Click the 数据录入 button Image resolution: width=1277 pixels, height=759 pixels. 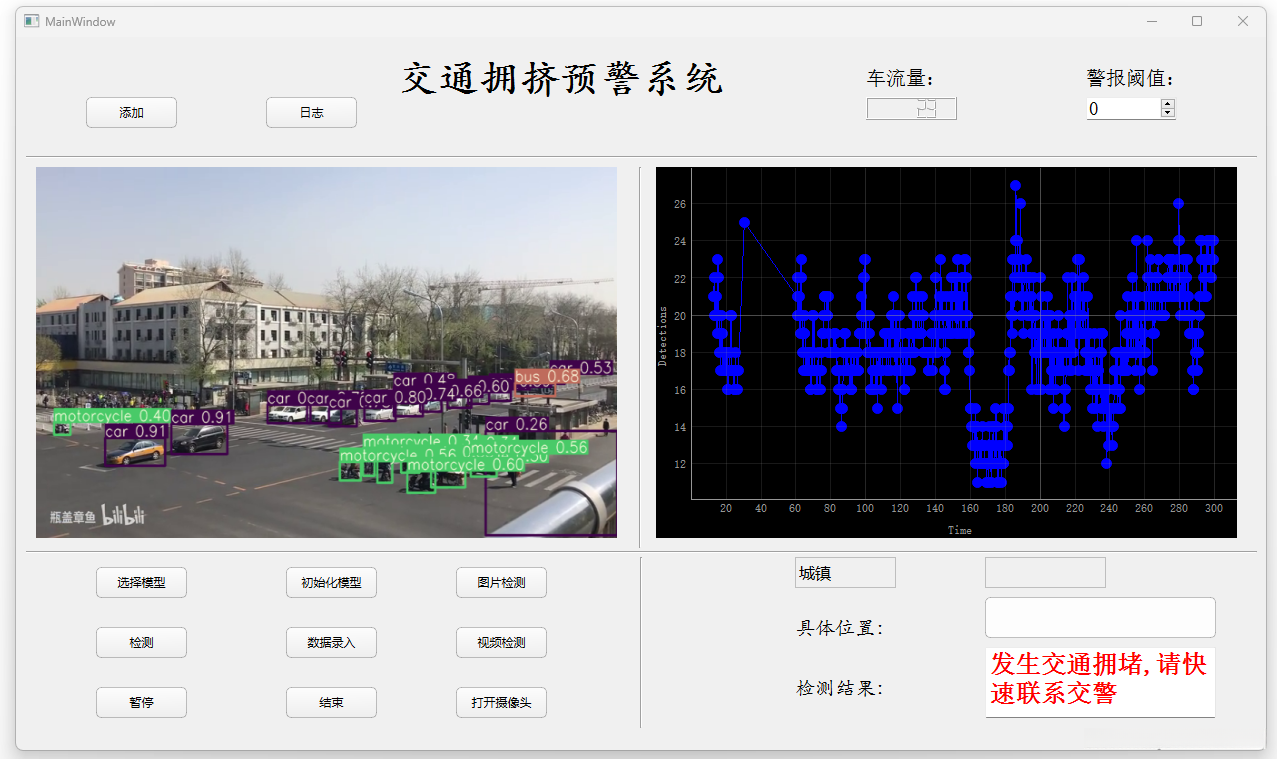point(331,643)
